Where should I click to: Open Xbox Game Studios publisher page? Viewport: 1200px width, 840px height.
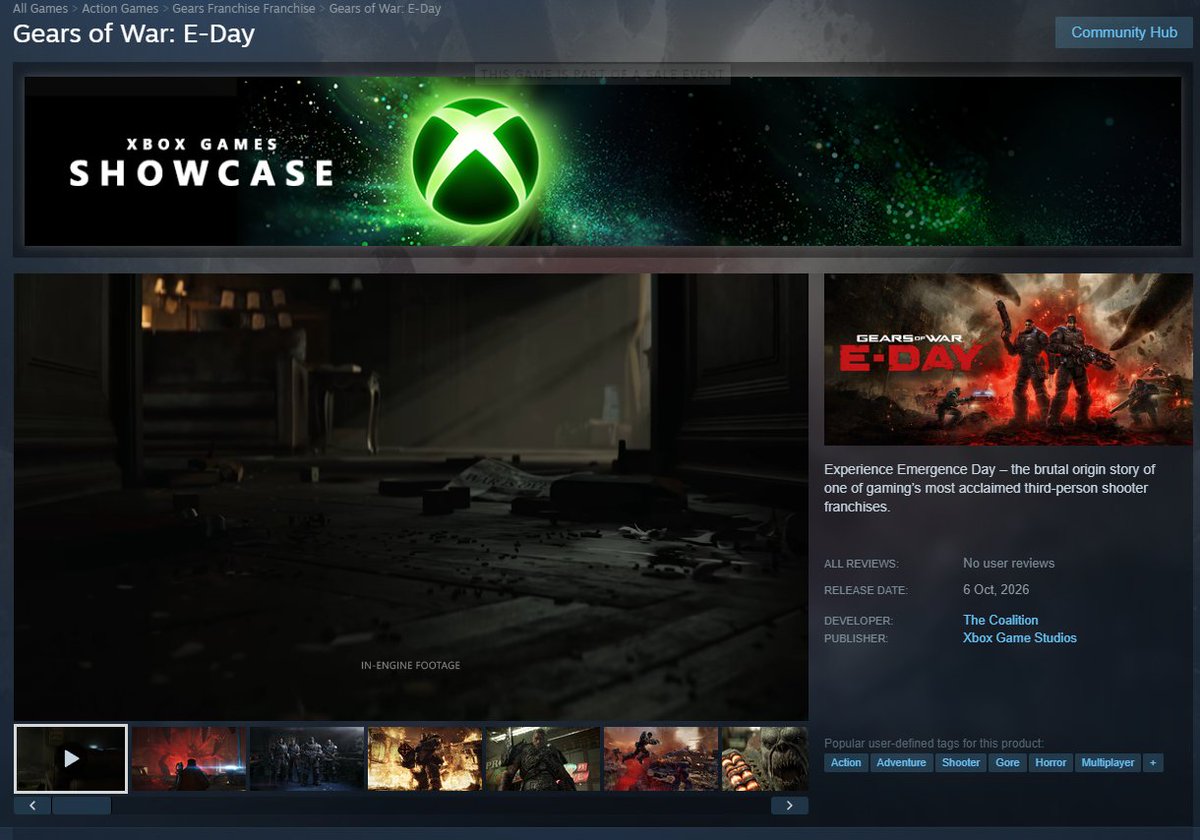(x=1020, y=638)
